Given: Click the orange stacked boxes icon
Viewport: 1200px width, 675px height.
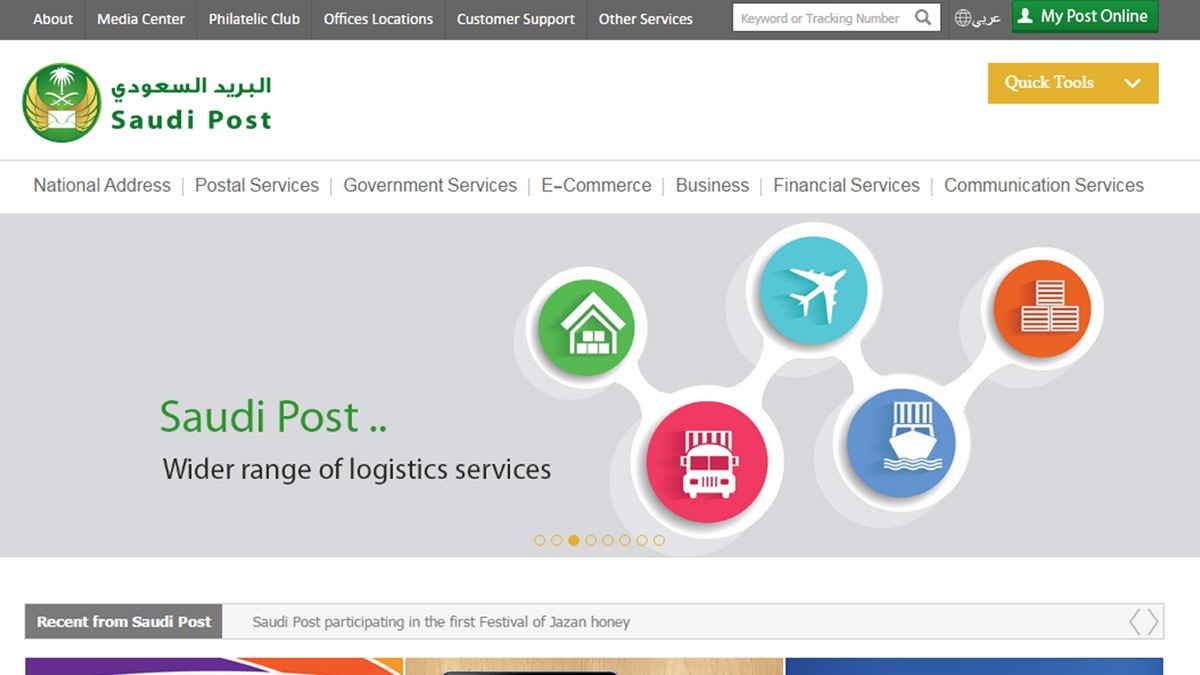Looking at the screenshot, I should pos(1041,308).
